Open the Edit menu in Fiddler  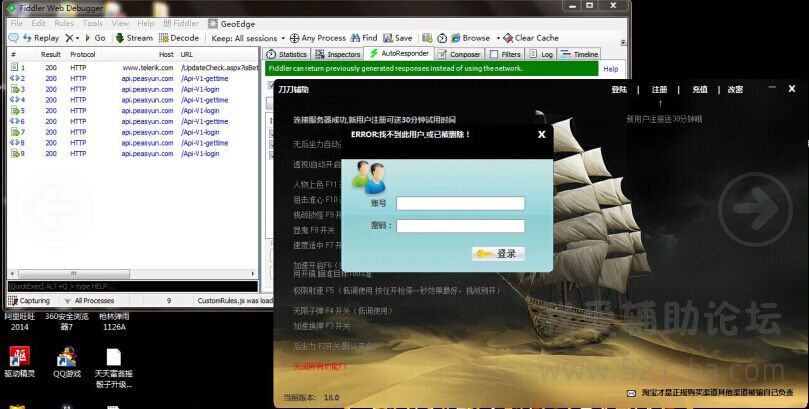pyautogui.click(x=39, y=23)
